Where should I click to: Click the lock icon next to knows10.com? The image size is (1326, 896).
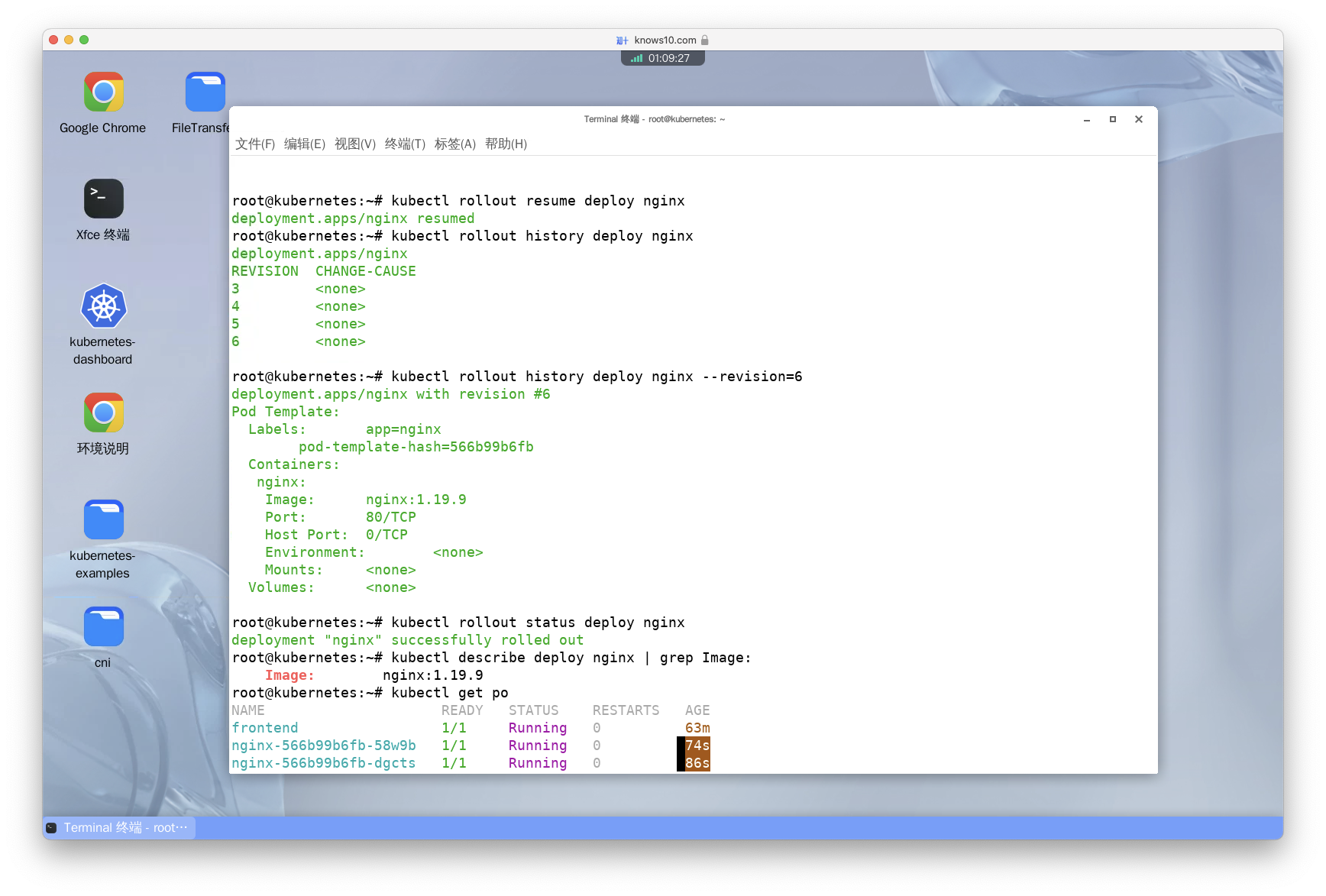(x=705, y=40)
